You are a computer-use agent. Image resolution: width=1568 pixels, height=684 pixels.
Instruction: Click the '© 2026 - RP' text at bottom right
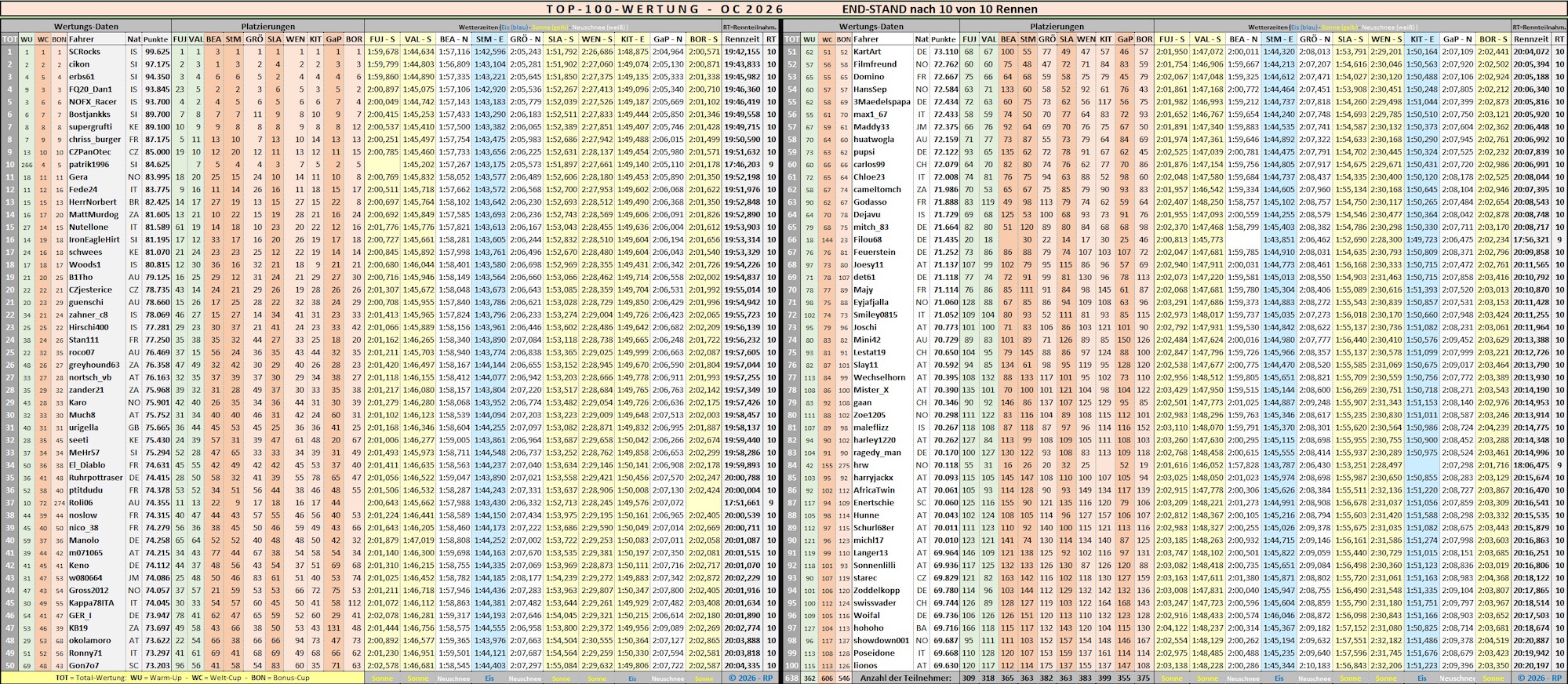click(x=1537, y=678)
